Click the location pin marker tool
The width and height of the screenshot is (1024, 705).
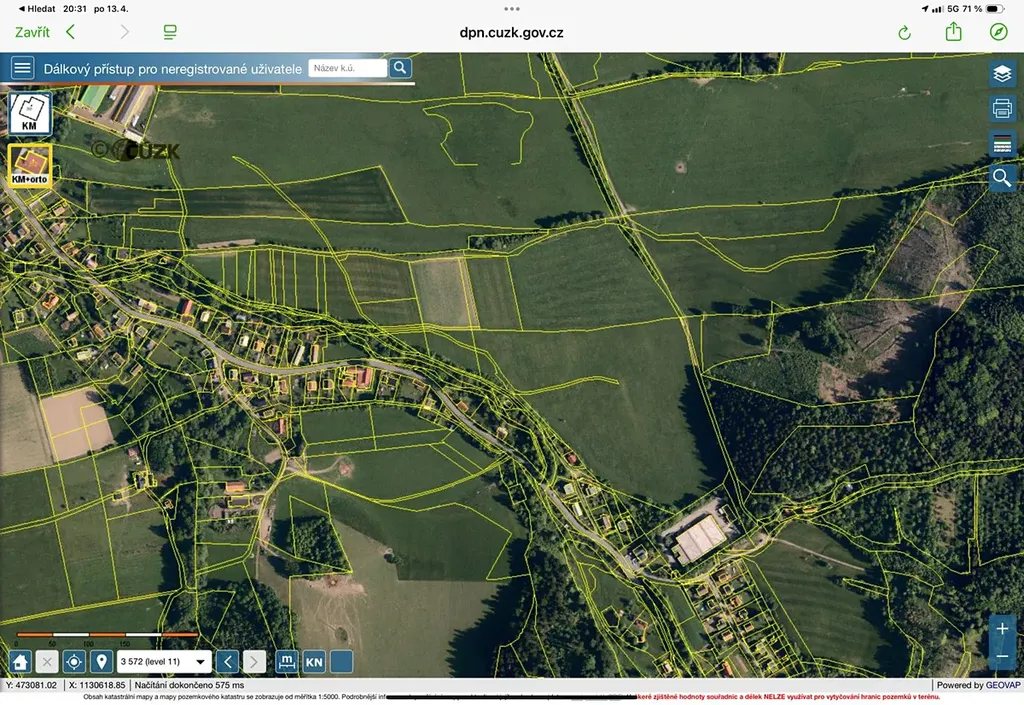coord(101,662)
